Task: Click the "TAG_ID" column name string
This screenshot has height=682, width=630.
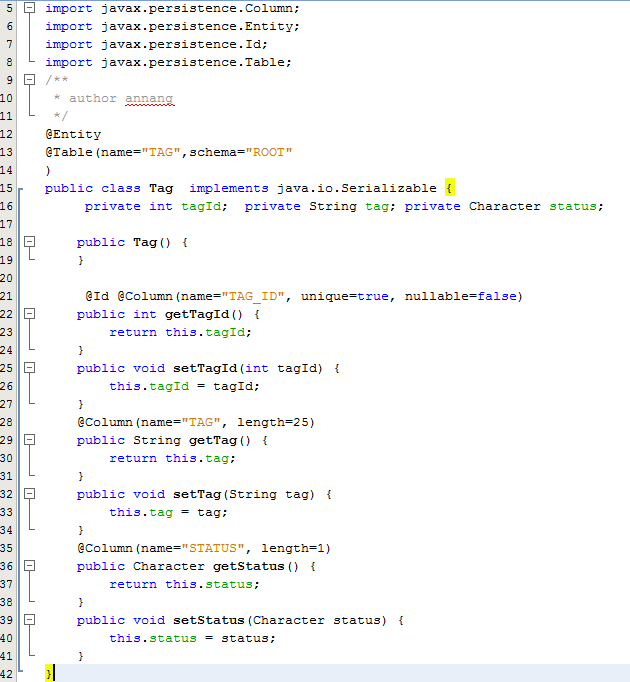Action: pos(253,297)
